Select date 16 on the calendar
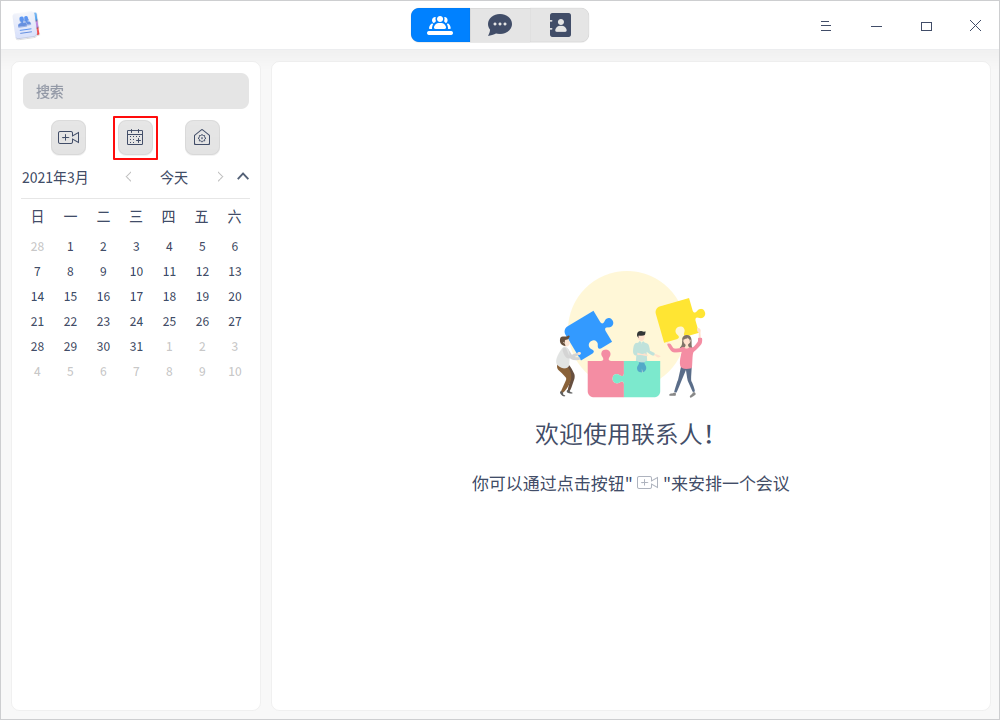 pos(103,297)
